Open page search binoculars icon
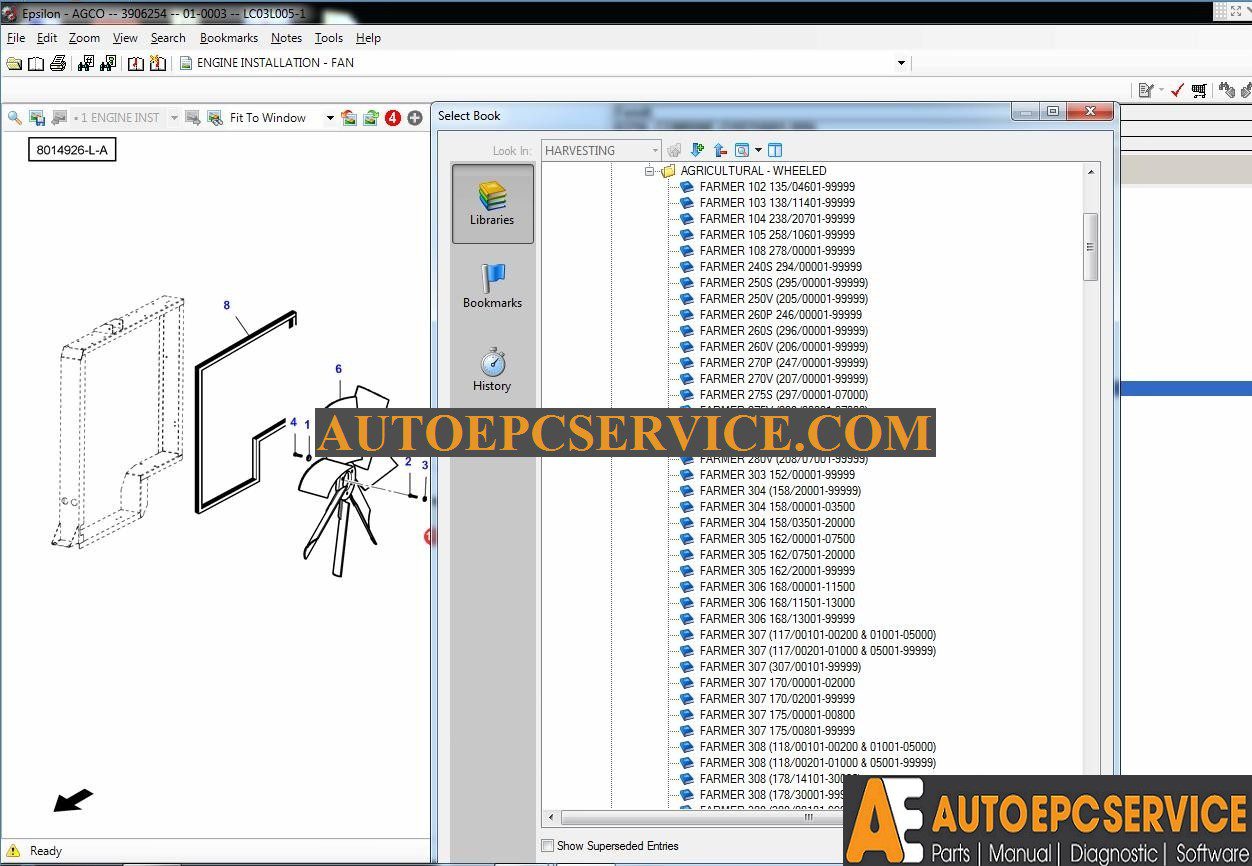 pos(108,63)
